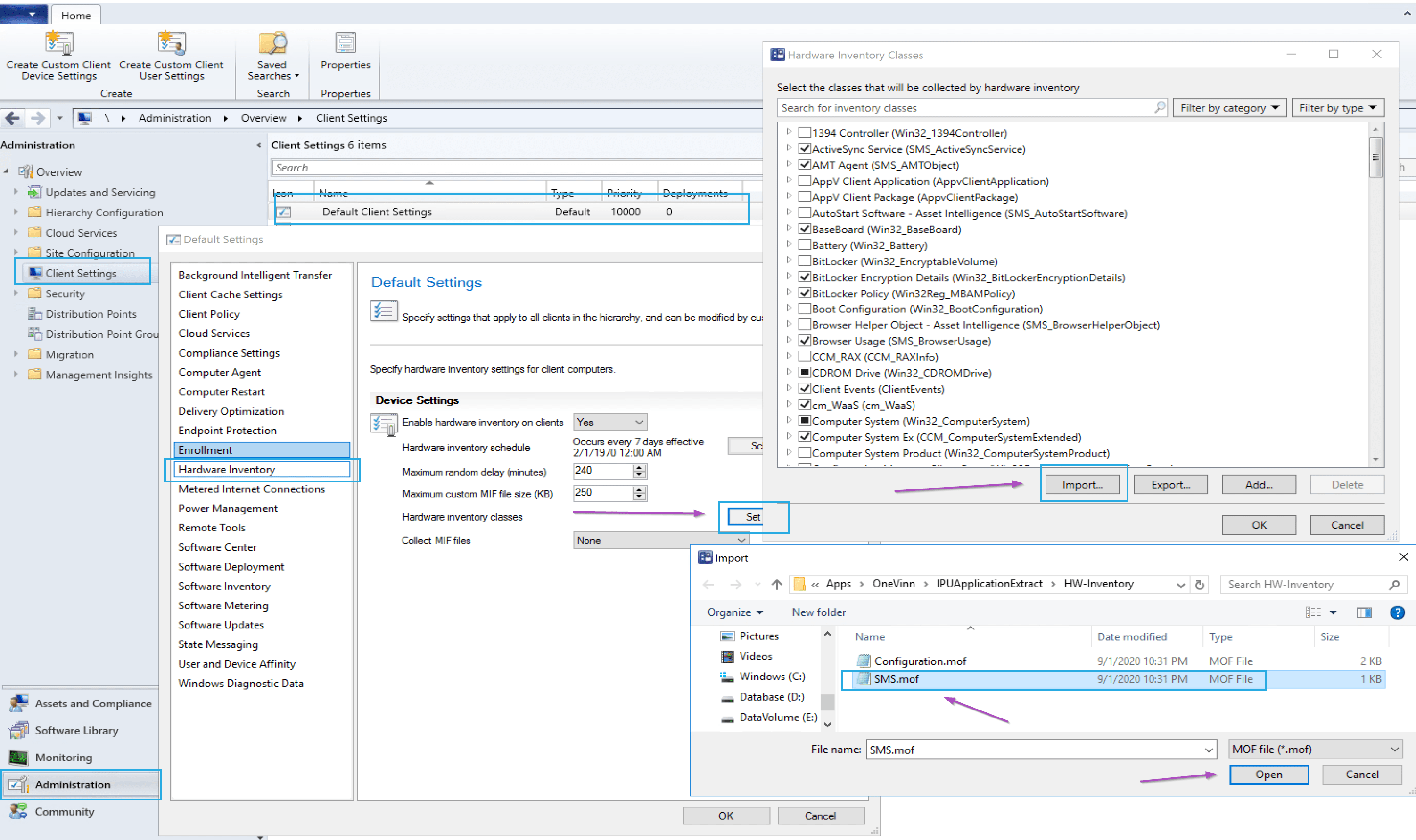Open Filter by category dropdown
The height and width of the screenshot is (840, 1416).
1229,107
